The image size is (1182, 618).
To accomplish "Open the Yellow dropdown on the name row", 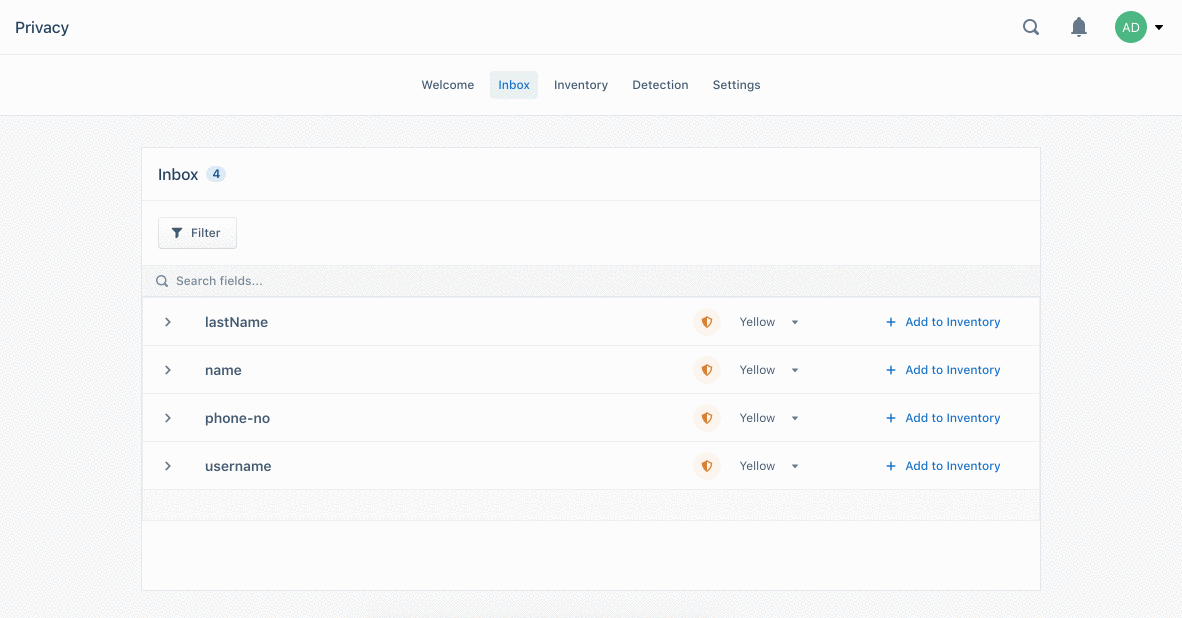I will 795,370.
